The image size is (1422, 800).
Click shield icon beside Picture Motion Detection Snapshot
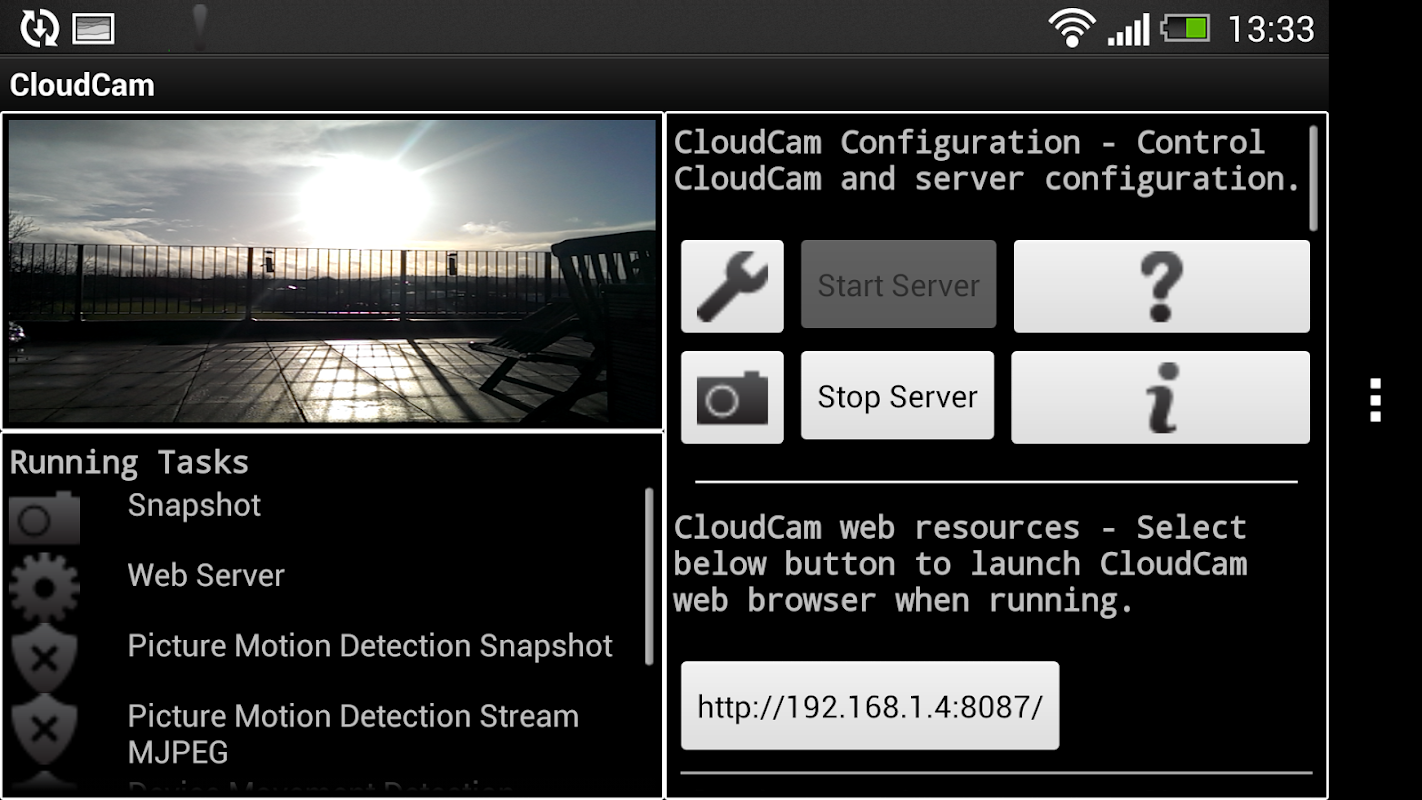click(x=44, y=657)
